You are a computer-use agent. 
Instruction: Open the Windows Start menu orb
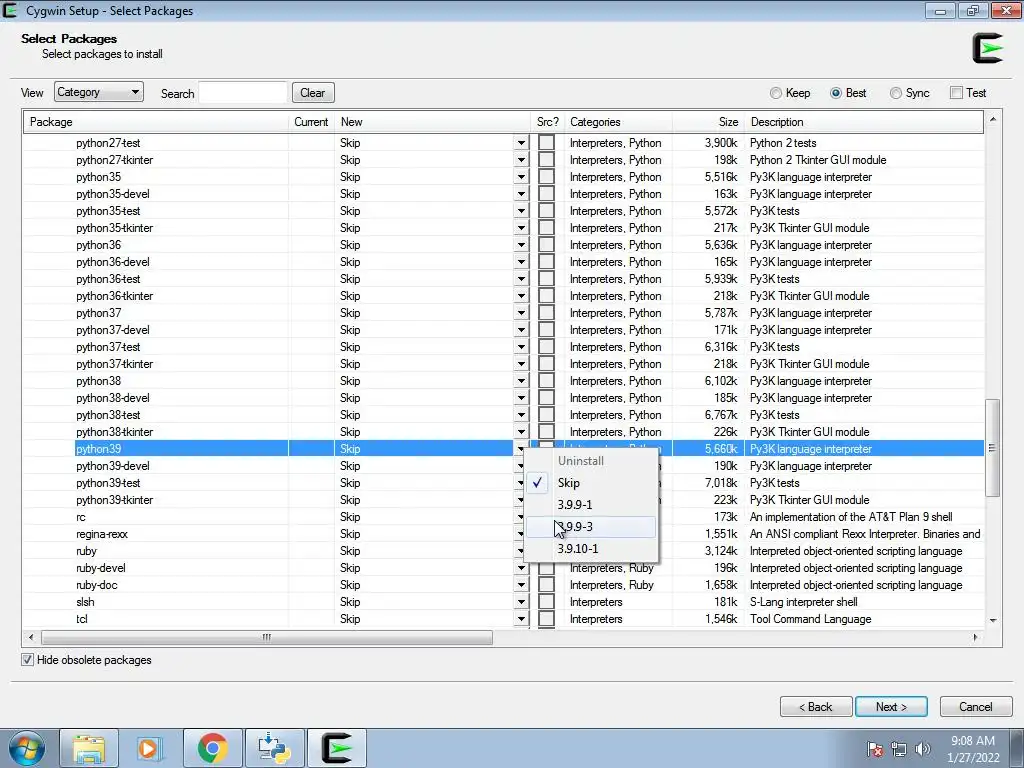click(x=27, y=748)
